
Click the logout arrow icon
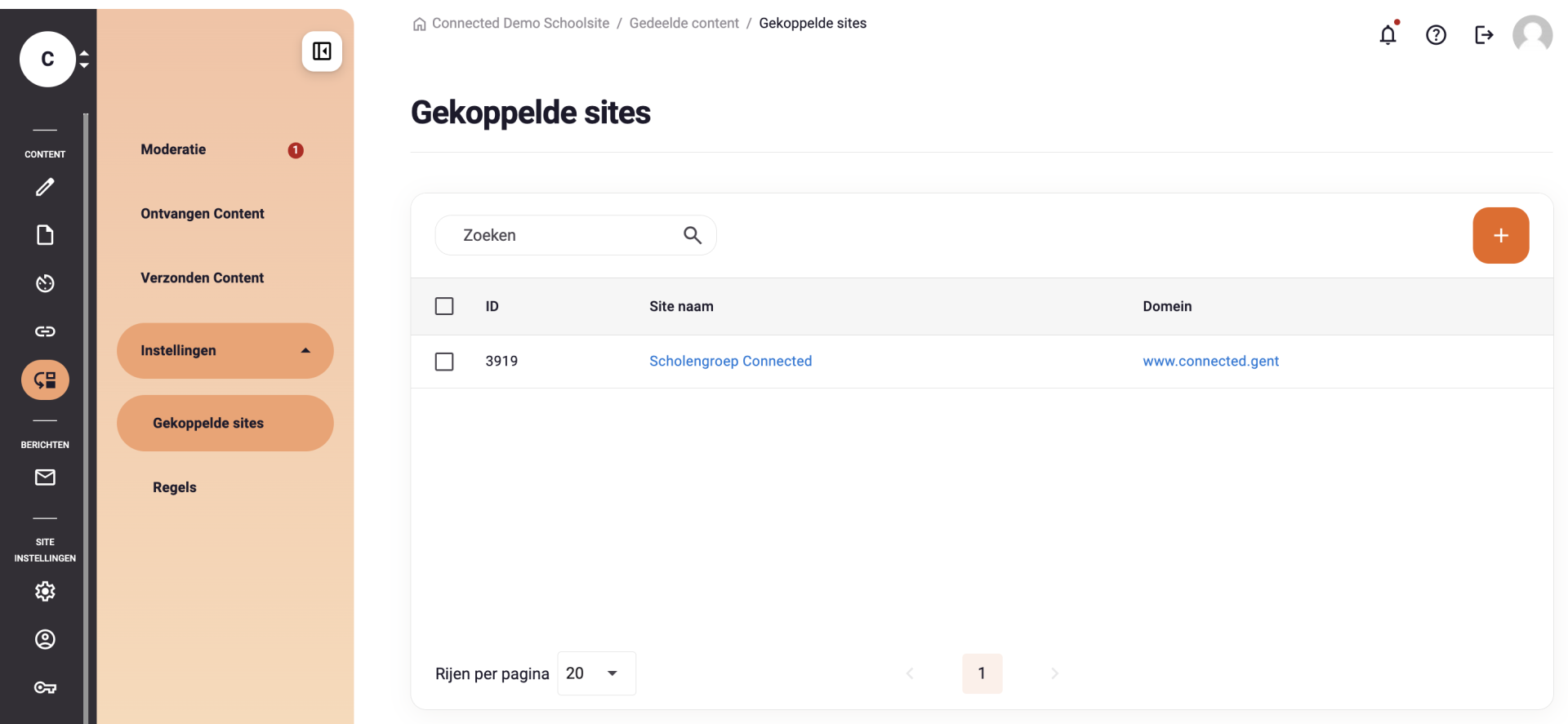pyautogui.click(x=1484, y=34)
